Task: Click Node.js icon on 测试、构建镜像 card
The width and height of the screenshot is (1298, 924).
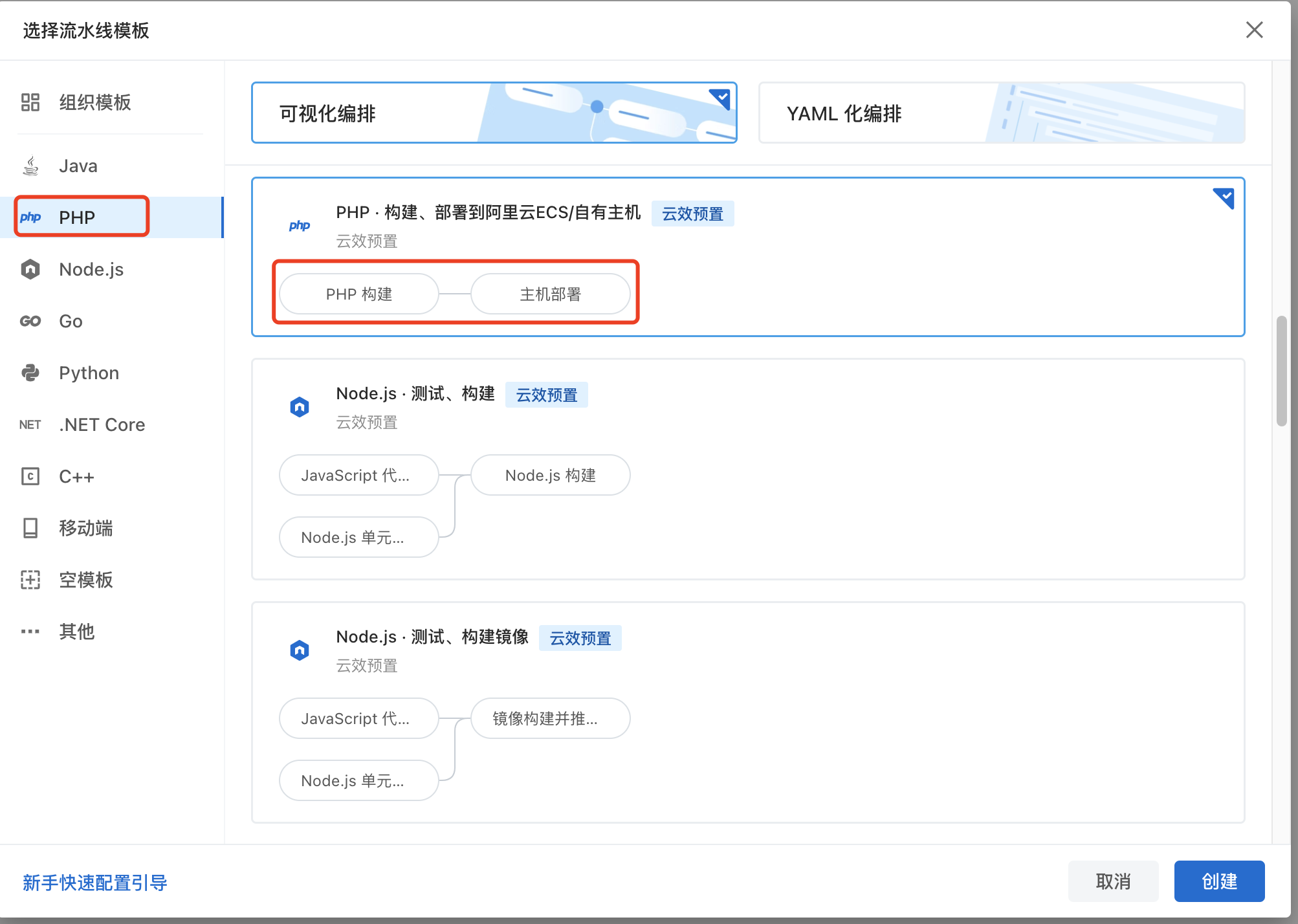Action: (x=300, y=650)
